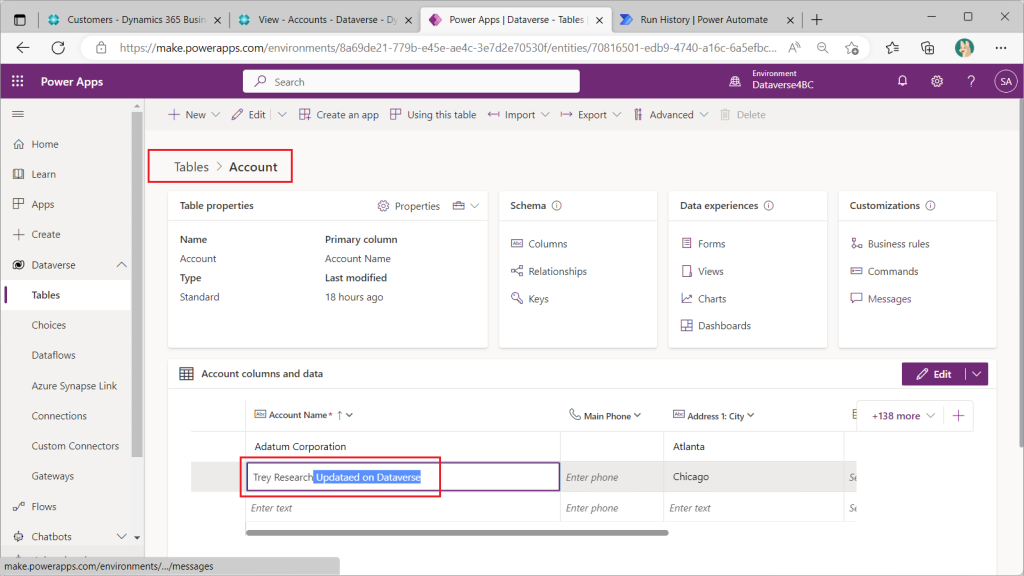Collapse the Dataverse navigation section
Screen dimensions: 1024x576
point(121,264)
